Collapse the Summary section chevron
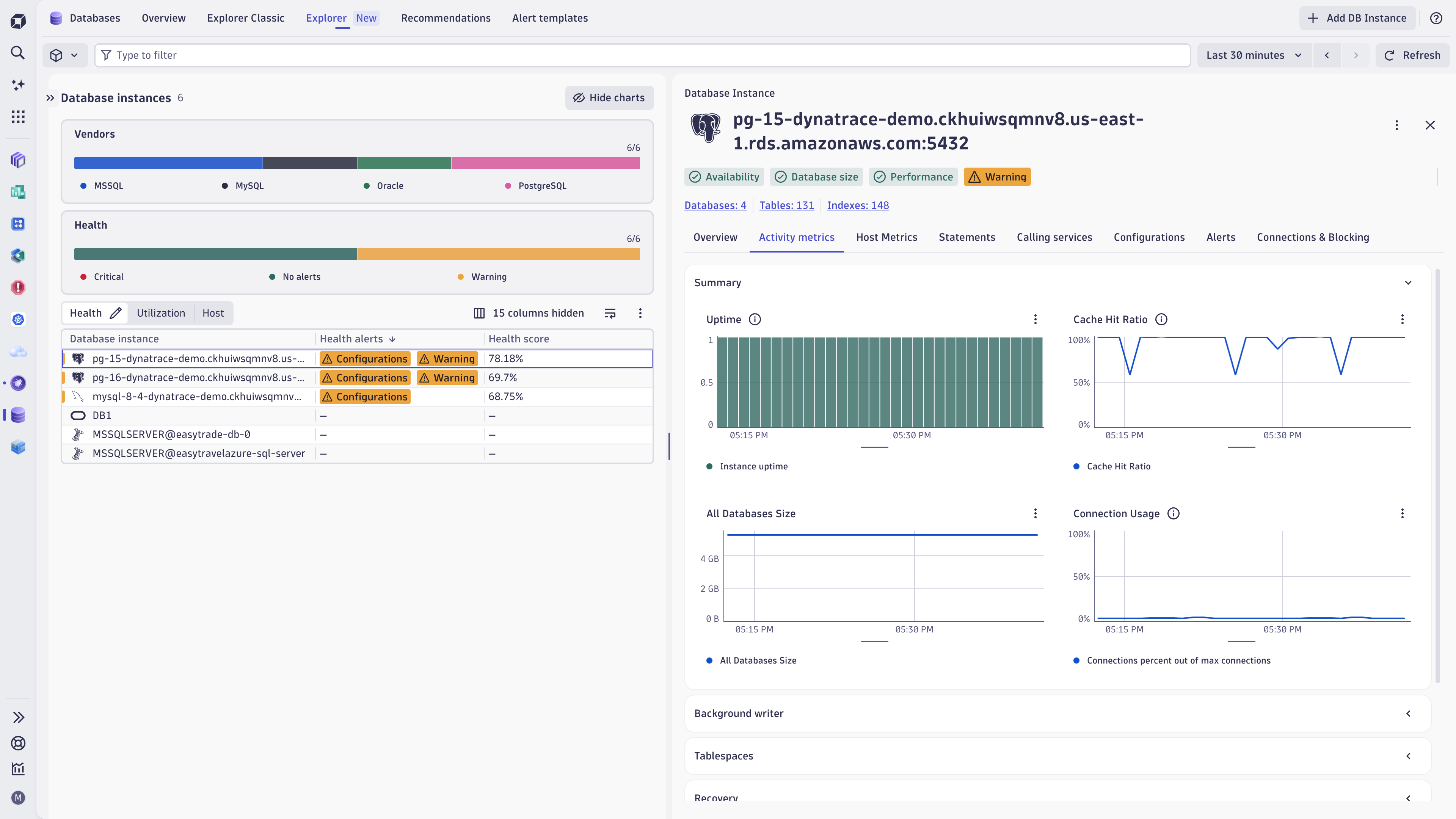The height and width of the screenshot is (819, 1456). click(x=1408, y=282)
